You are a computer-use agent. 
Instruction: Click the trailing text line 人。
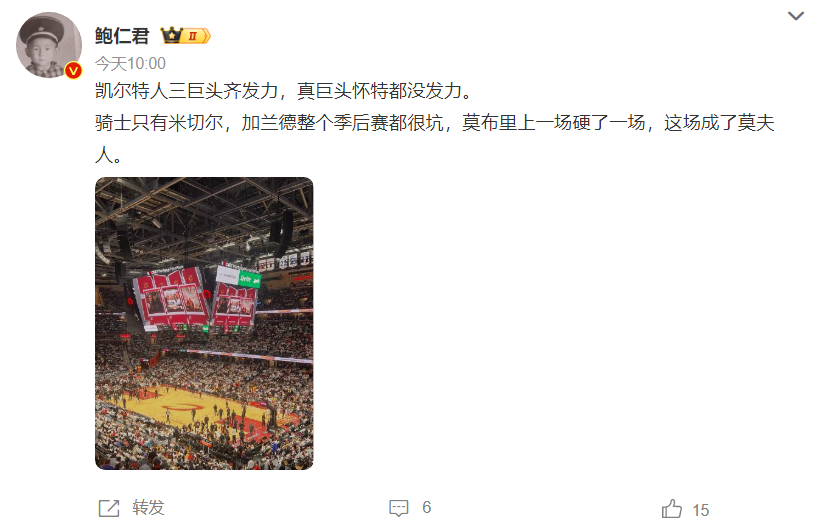[x=109, y=155]
